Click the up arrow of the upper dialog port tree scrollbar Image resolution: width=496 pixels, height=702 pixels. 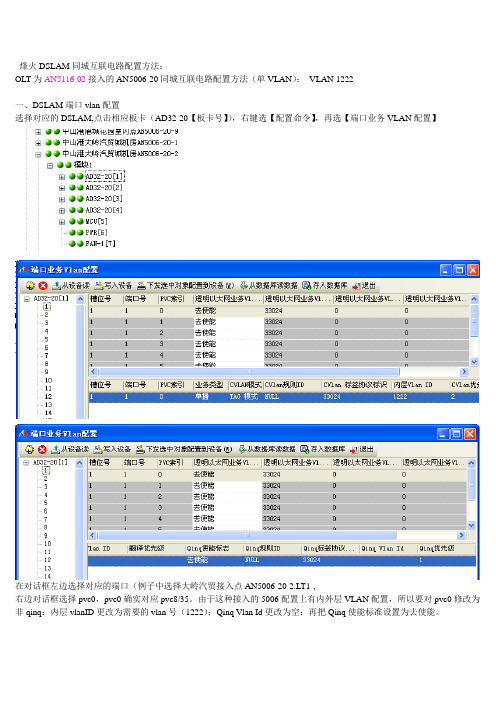coord(80,299)
